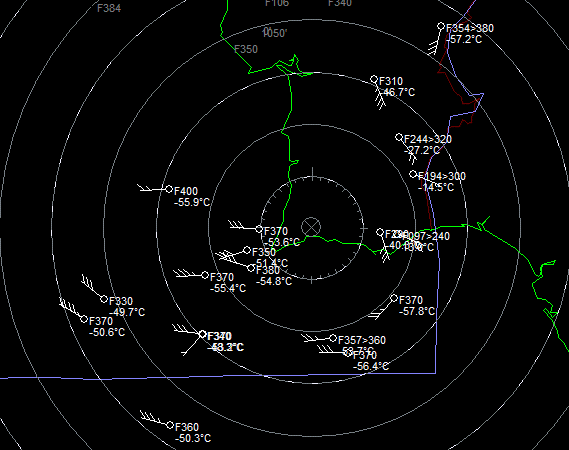Screen dimensions: 569x450
Task: Click the F360 flight level label
Action: coord(187,427)
